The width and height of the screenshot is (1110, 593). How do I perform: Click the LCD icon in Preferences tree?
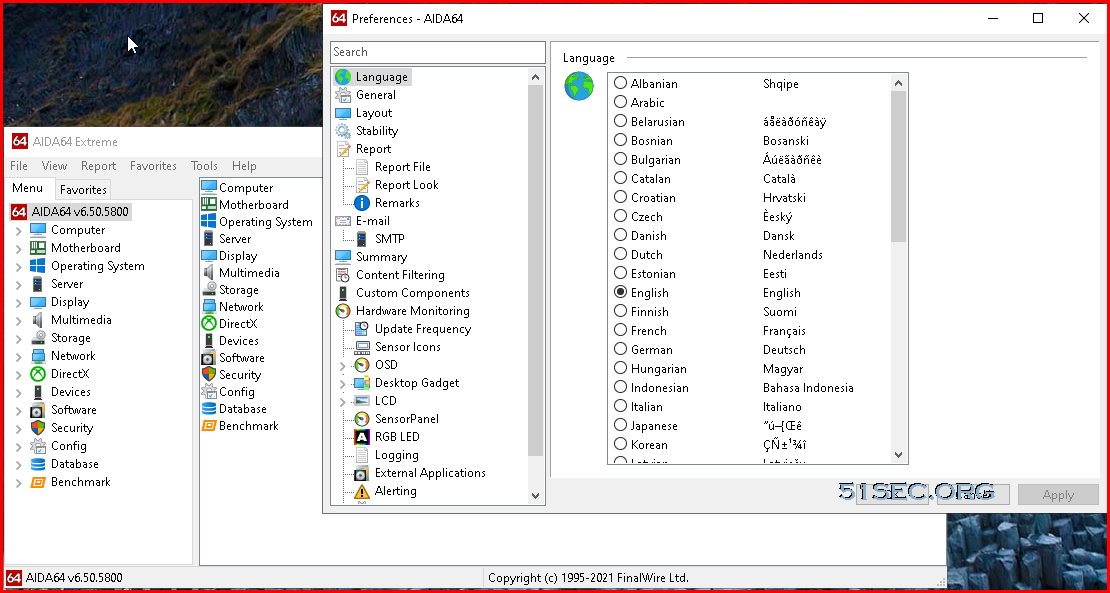[x=362, y=401]
